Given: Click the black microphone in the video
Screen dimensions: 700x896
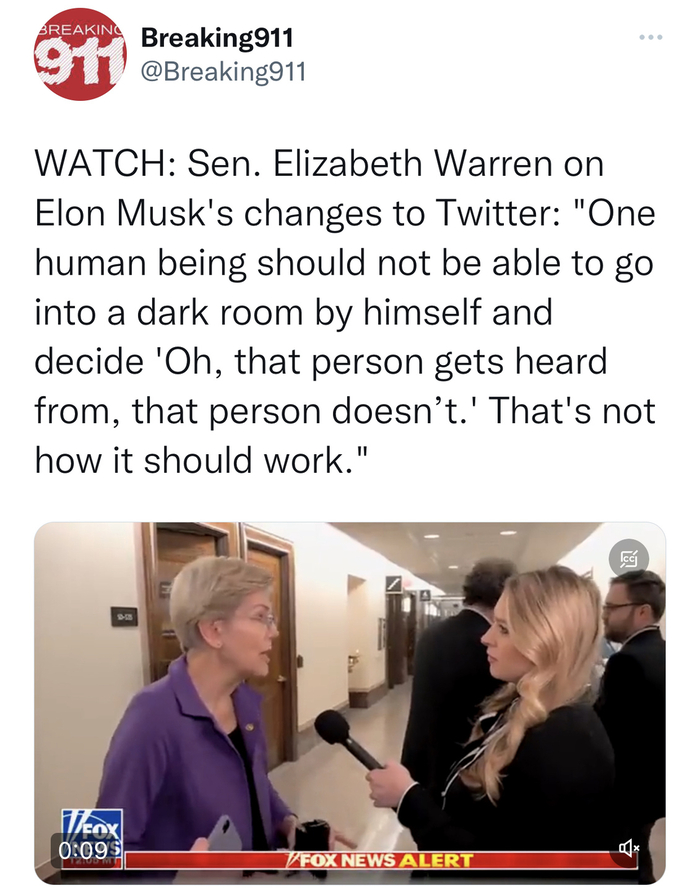Looking at the screenshot, I should click(x=346, y=738).
